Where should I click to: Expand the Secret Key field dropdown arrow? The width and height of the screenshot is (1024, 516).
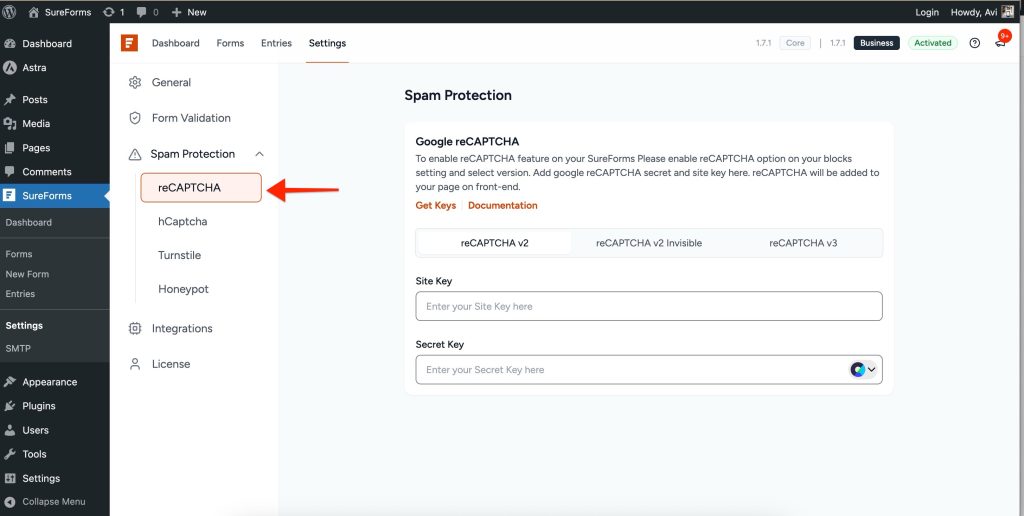(871, 369)
